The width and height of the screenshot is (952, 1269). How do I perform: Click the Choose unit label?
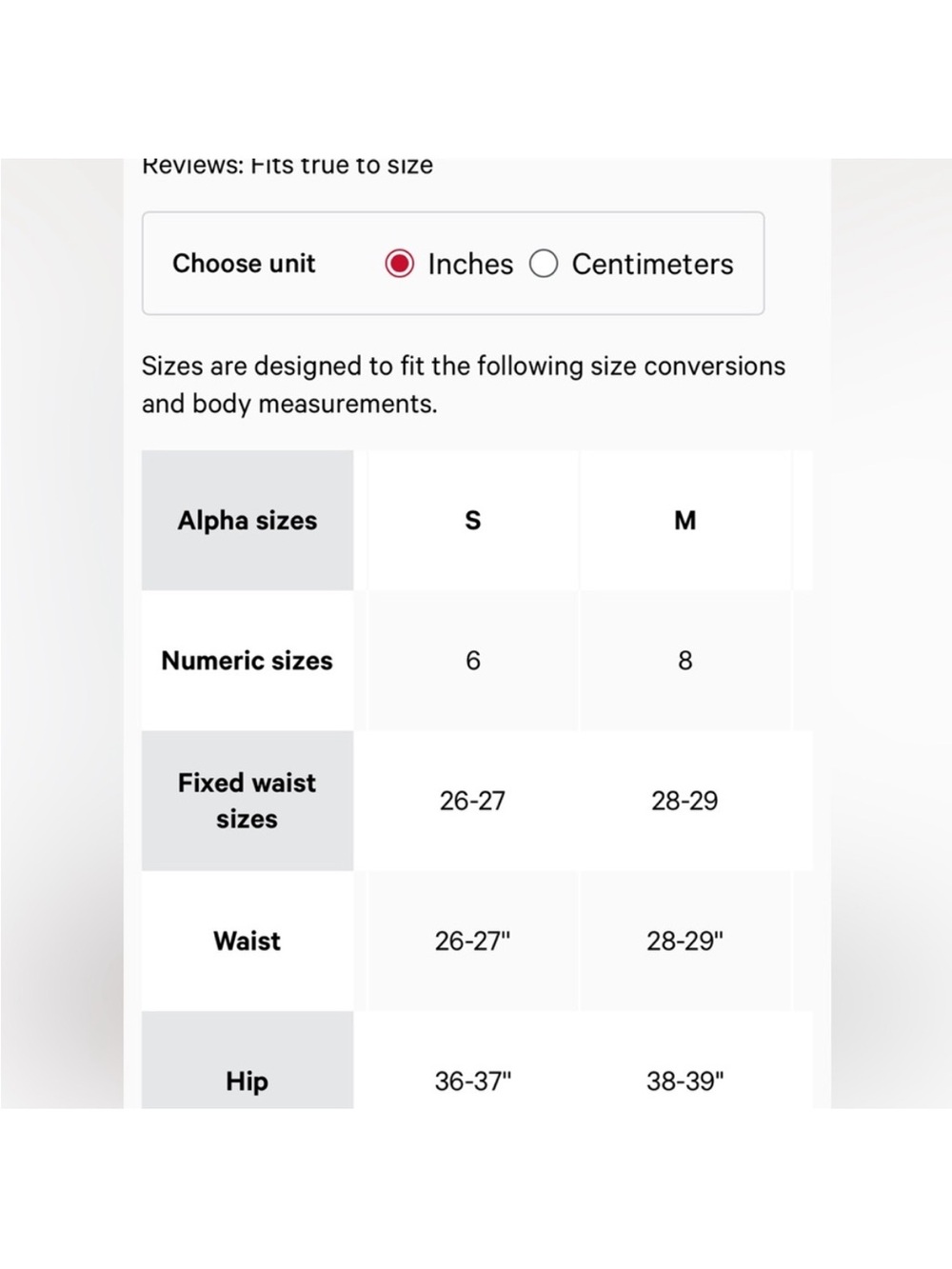coord(244,264)
